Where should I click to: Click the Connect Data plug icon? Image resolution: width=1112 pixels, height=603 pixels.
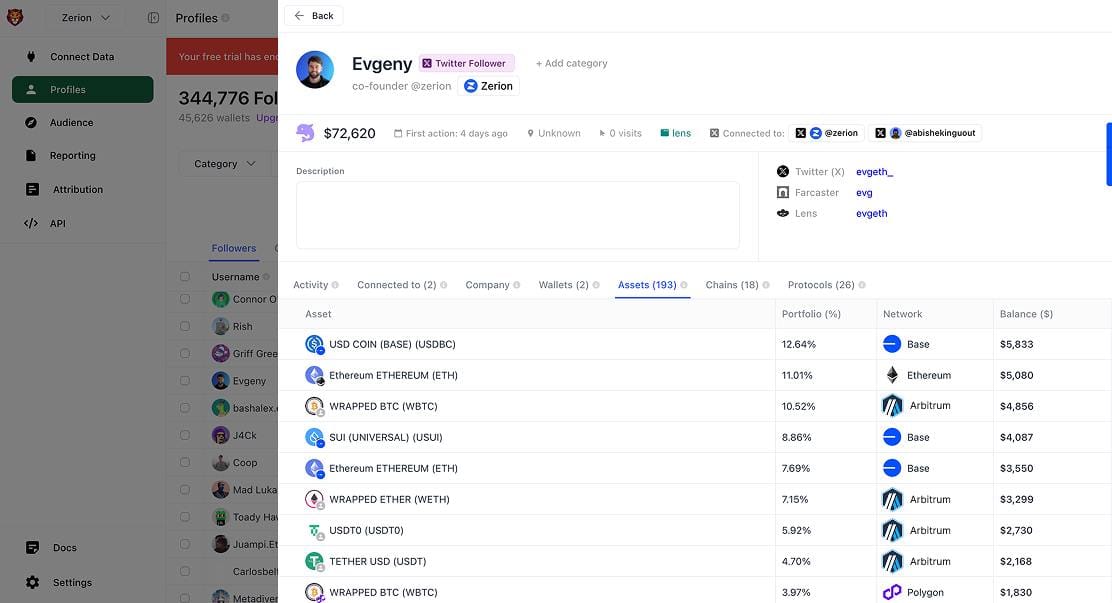(31, 57)
